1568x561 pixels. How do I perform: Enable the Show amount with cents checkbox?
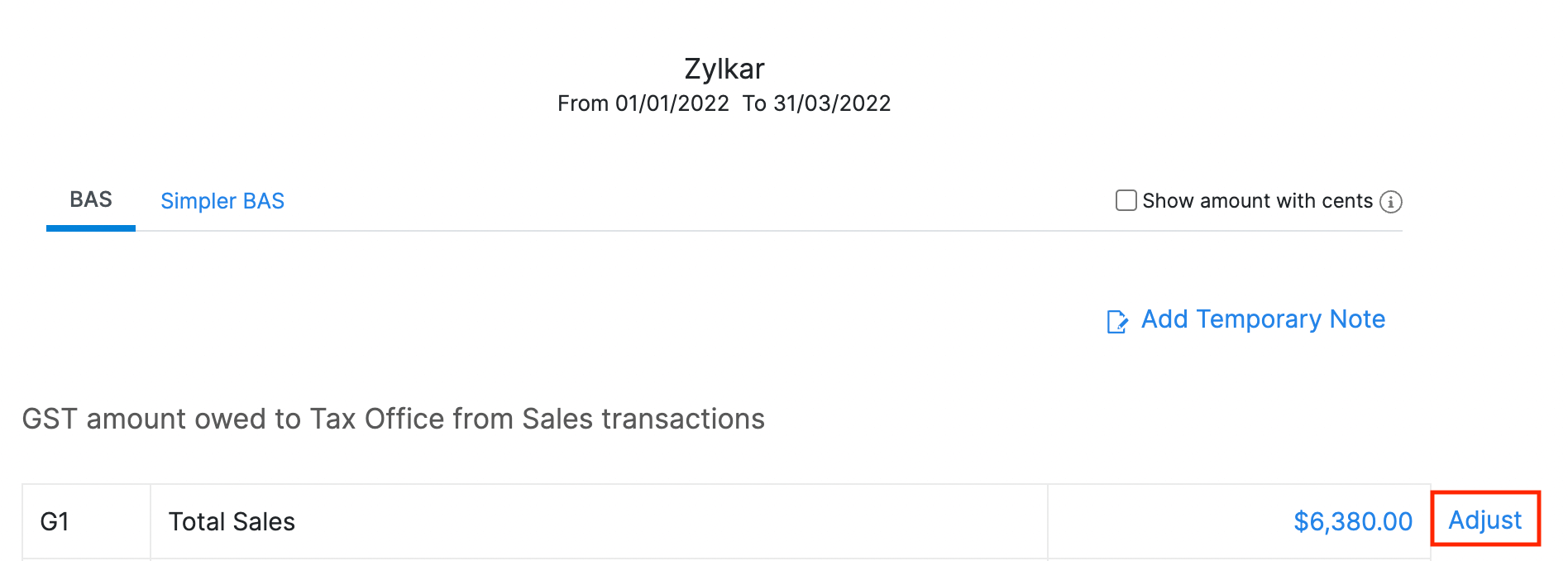1126,201
